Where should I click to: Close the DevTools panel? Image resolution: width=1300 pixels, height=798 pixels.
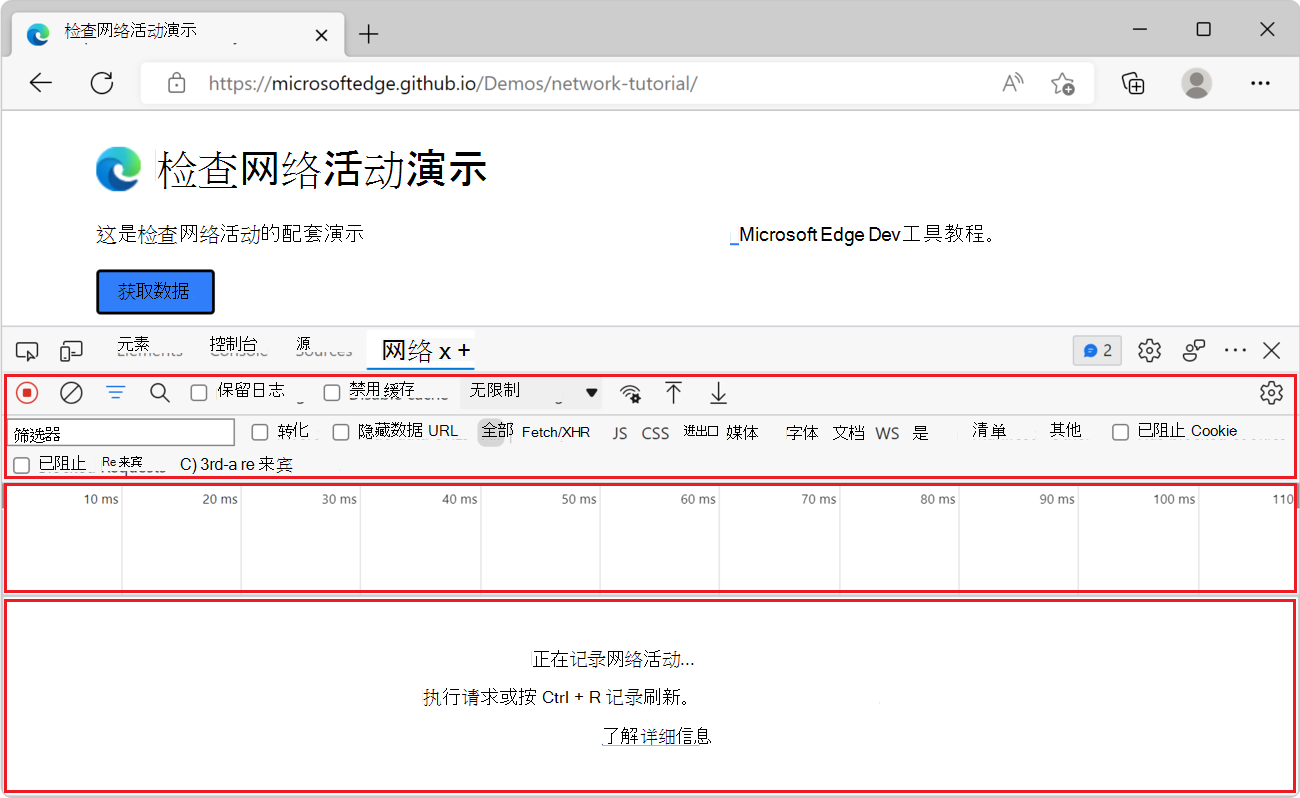point(1272,350)
